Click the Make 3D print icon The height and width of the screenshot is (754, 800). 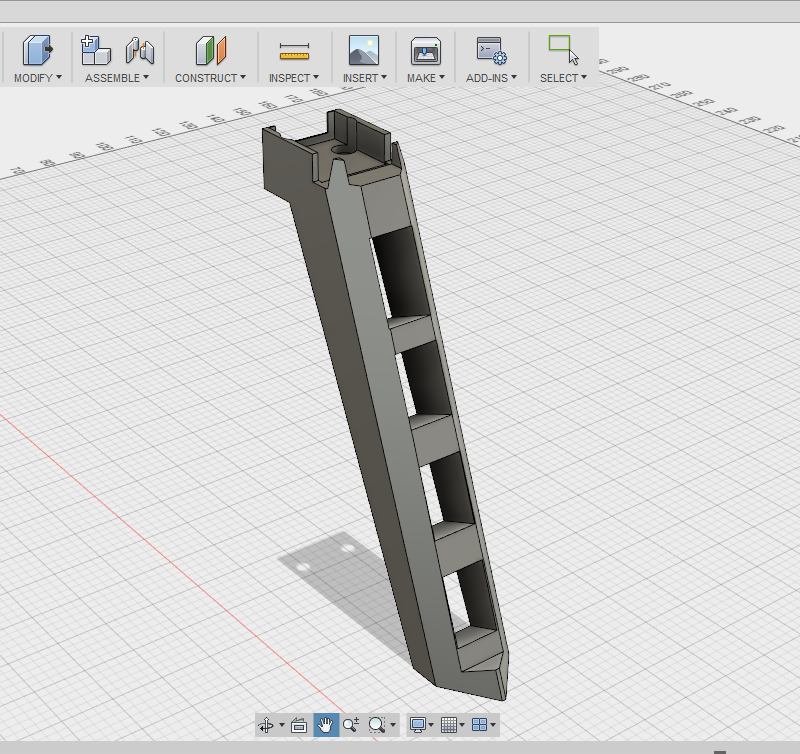(x=426, y=51)
